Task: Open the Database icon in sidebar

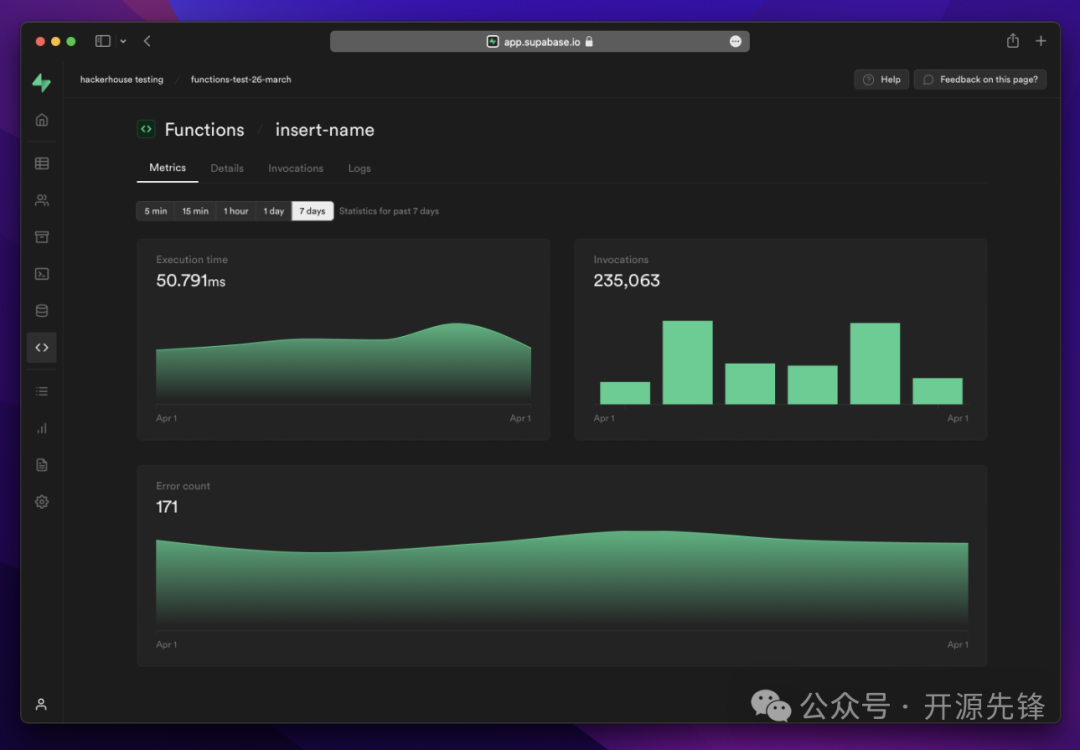Action: point(42,311)
